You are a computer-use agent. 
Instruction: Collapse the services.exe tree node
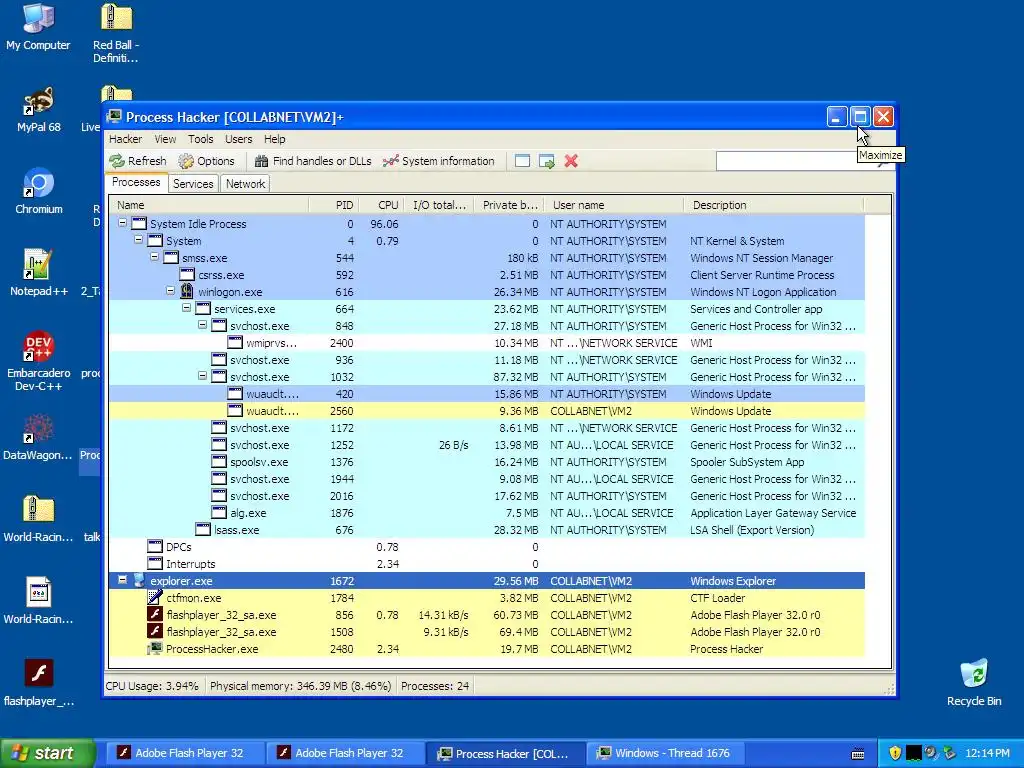point(186,308)
